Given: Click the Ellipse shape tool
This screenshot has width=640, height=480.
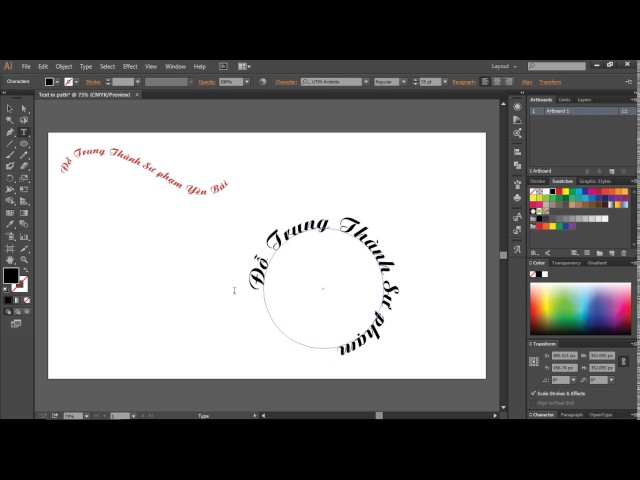Looking at the screenshot, I should click(x=24, y=144).
